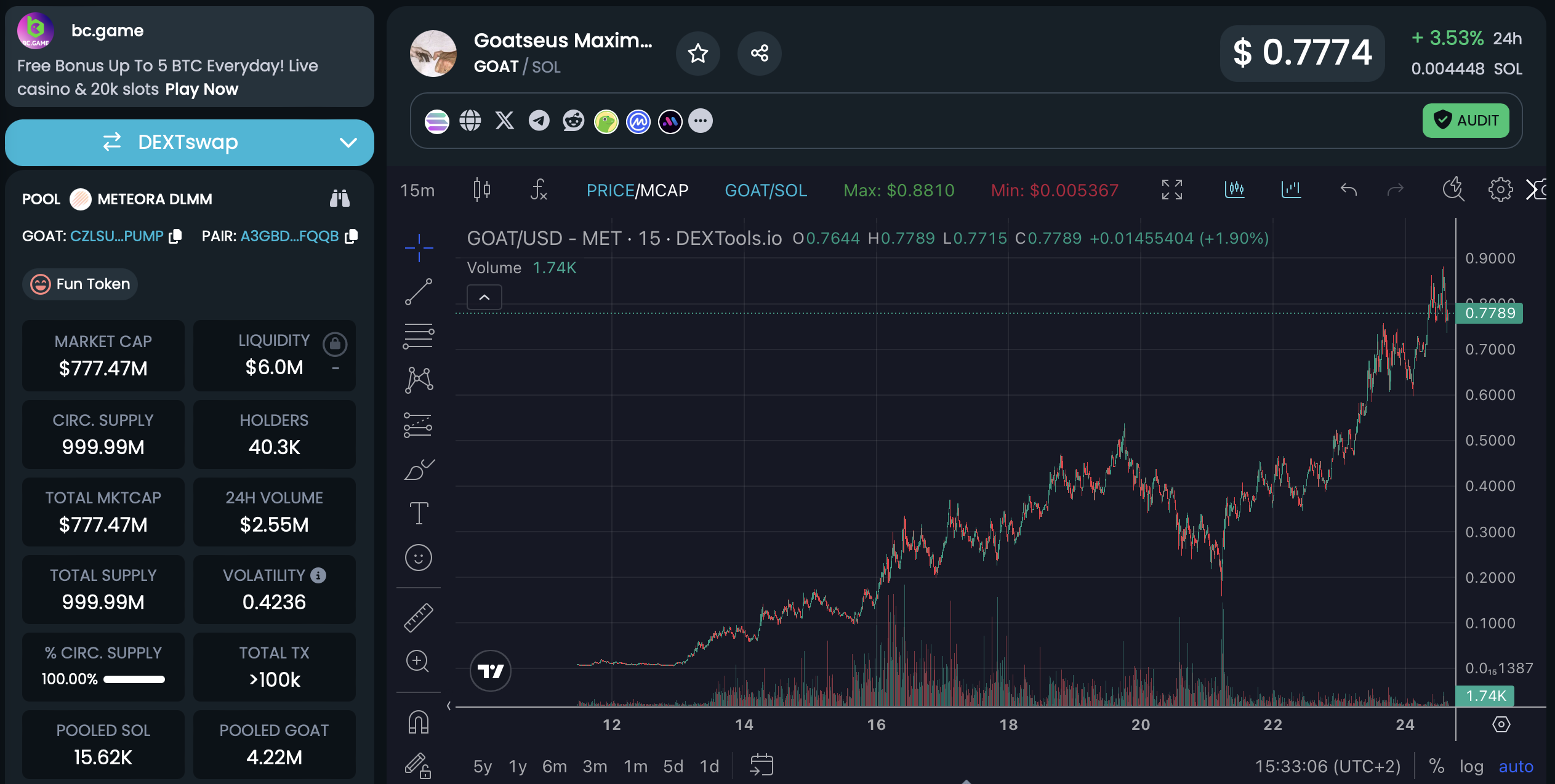Screen dimensions: 1555x784
Task: Open the AUDIT report button
Action: tap(1465, 121)
